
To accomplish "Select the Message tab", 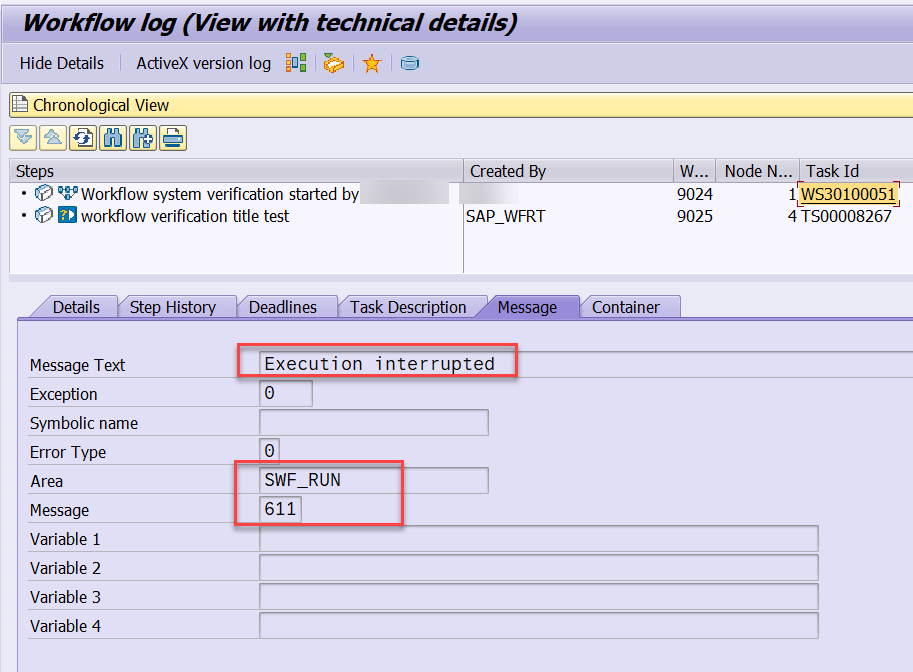I will 528,307.
